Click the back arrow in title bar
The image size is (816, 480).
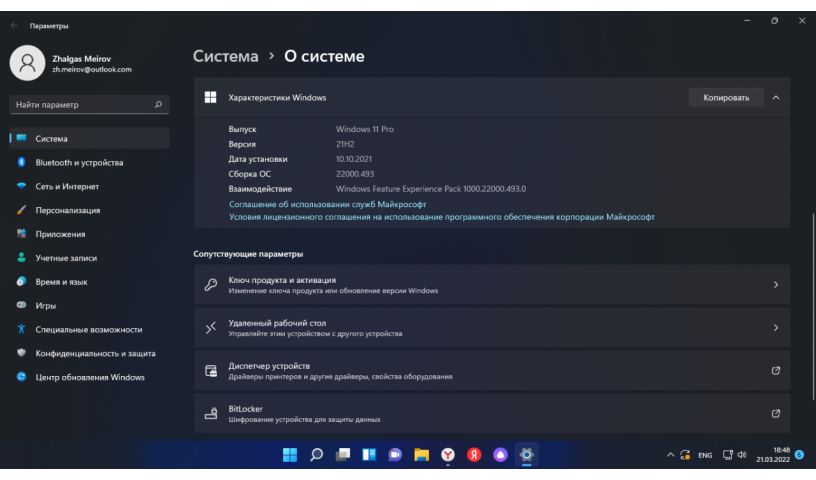tap(14, 26)
